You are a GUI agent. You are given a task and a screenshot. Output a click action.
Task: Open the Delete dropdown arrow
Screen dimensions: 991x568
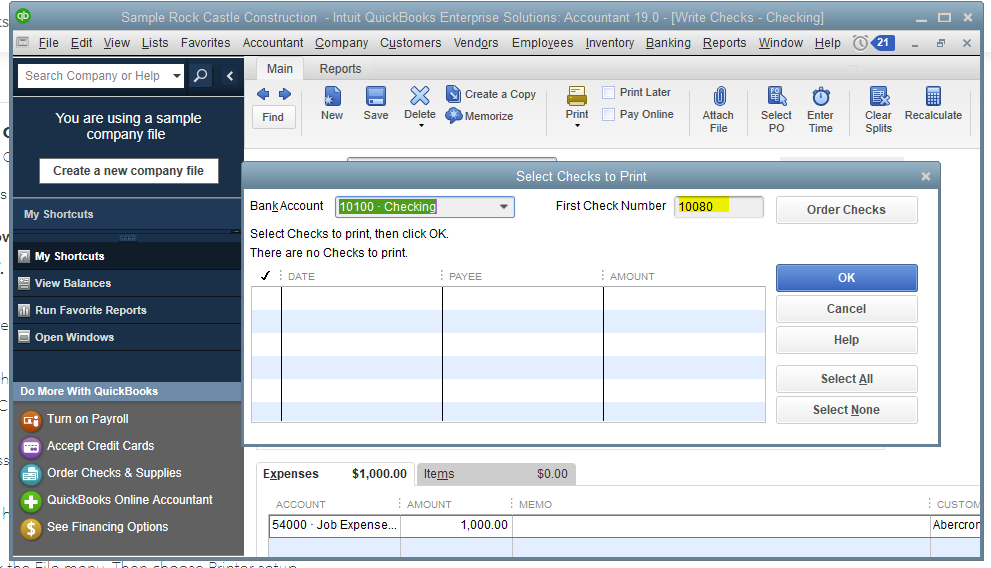pyautogui.click(x=421, y=126)
